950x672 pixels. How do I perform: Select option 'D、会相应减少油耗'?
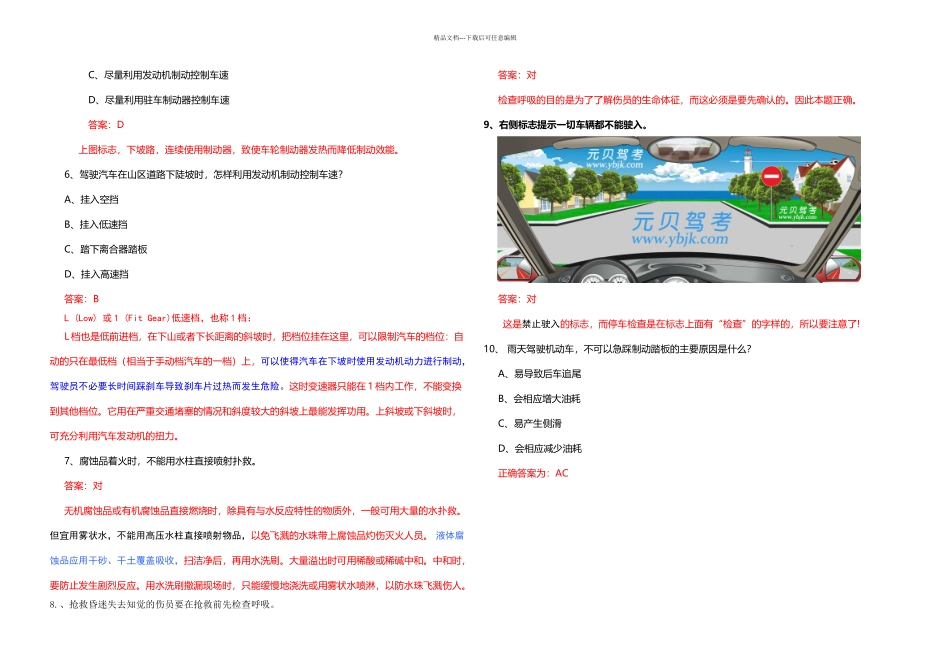pos(540,448)
